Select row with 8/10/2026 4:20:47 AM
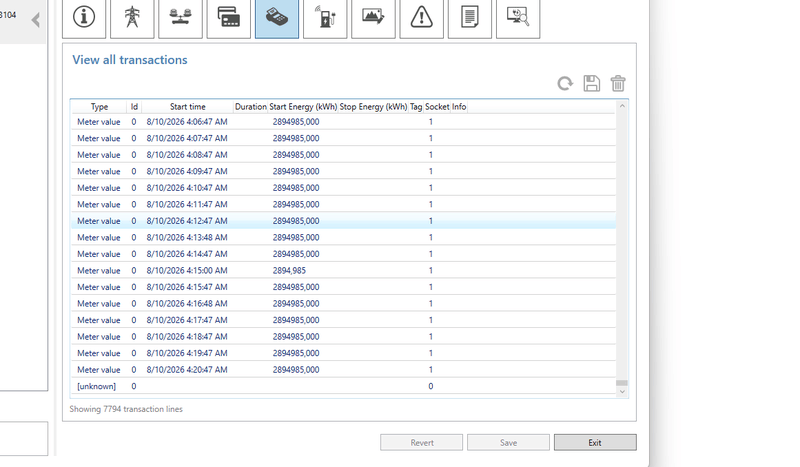 coord(343,370)
